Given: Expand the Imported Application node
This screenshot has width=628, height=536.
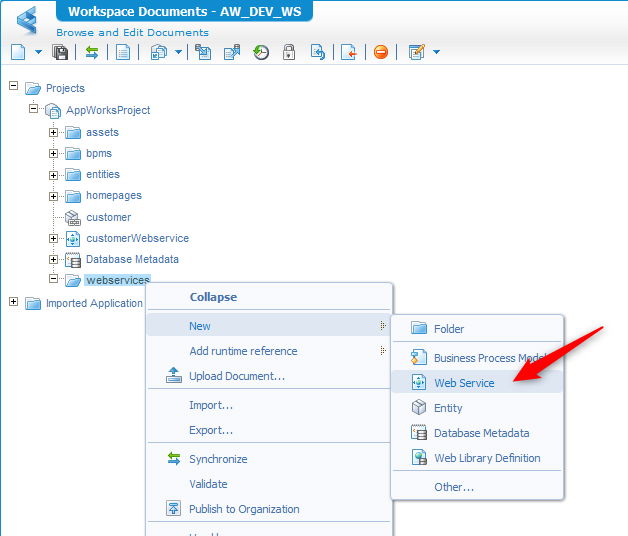Looking at the screenshot, I should (14, 302).
